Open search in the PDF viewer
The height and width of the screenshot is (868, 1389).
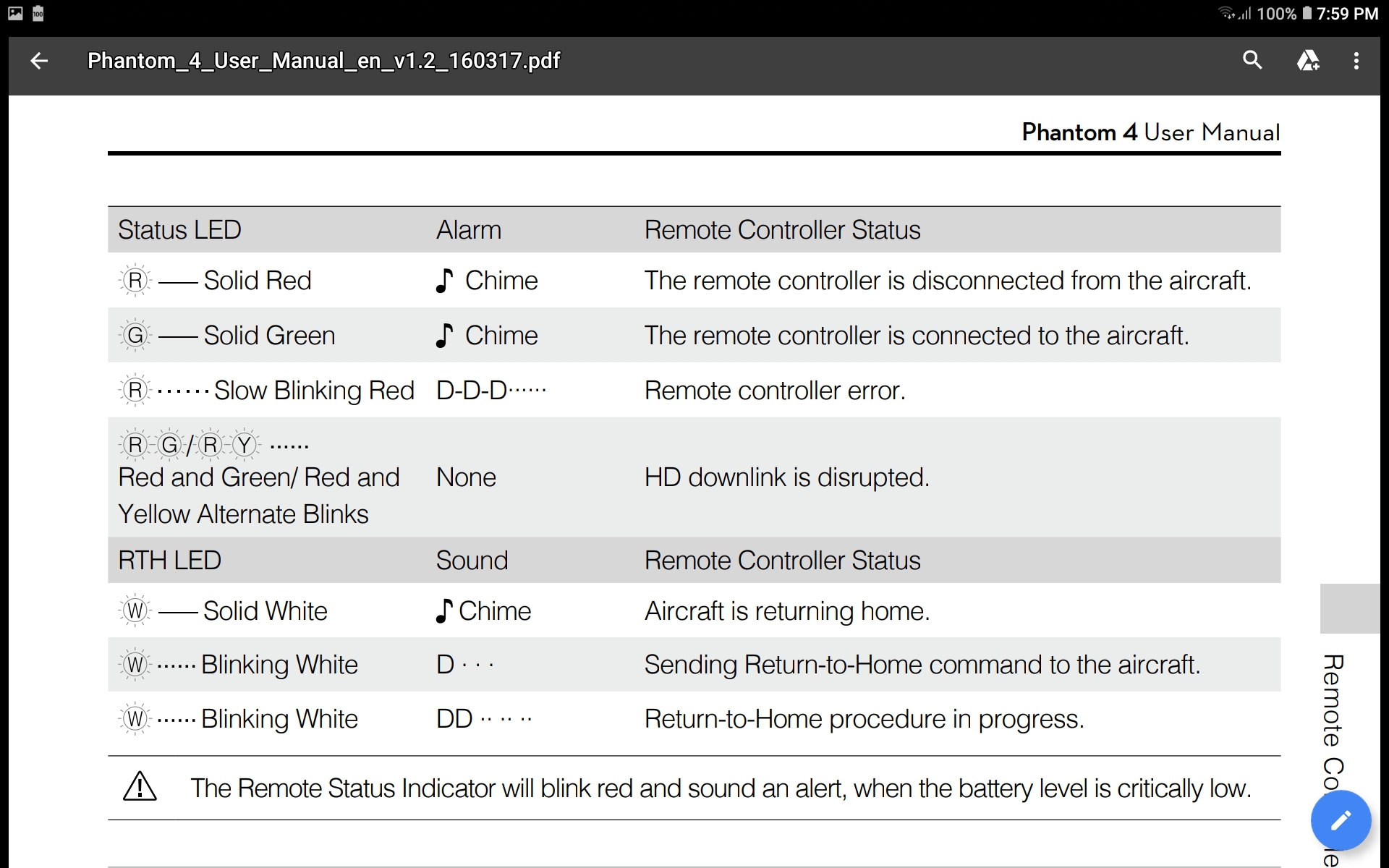point(1252,60)
